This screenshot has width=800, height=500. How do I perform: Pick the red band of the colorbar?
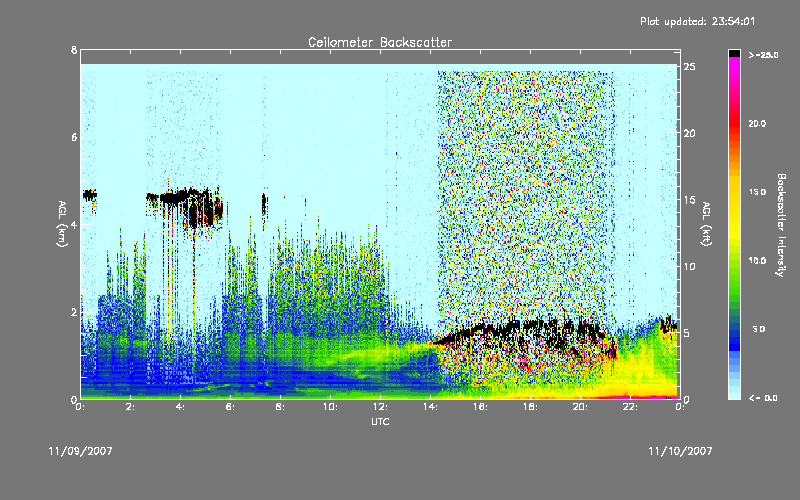tap(734, 122)
